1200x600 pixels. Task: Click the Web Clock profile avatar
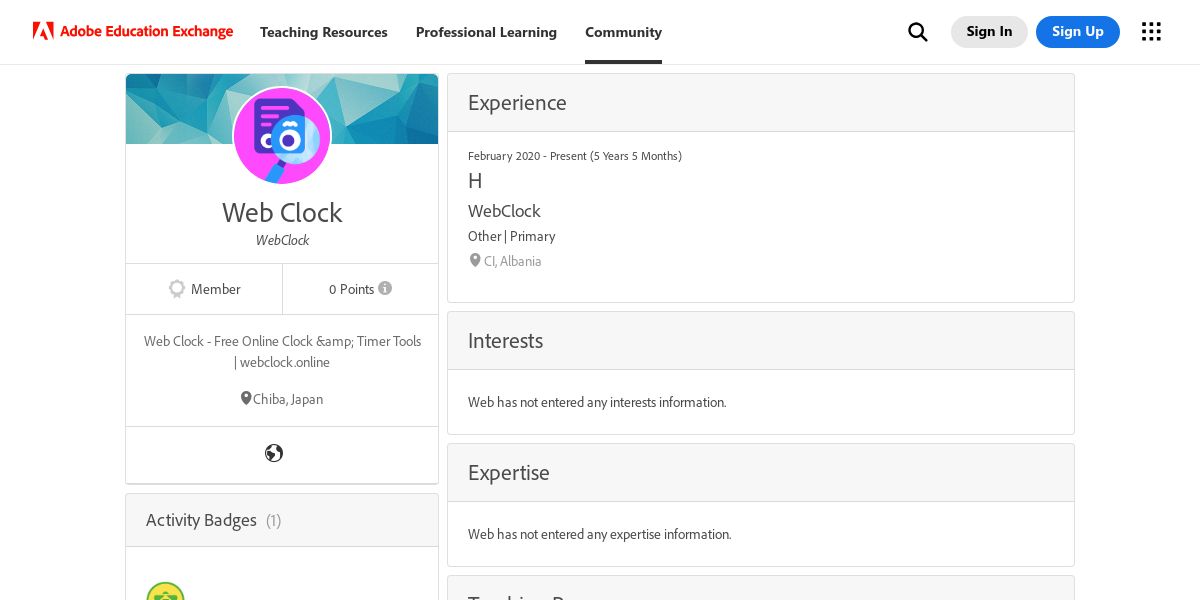(282, 136)
